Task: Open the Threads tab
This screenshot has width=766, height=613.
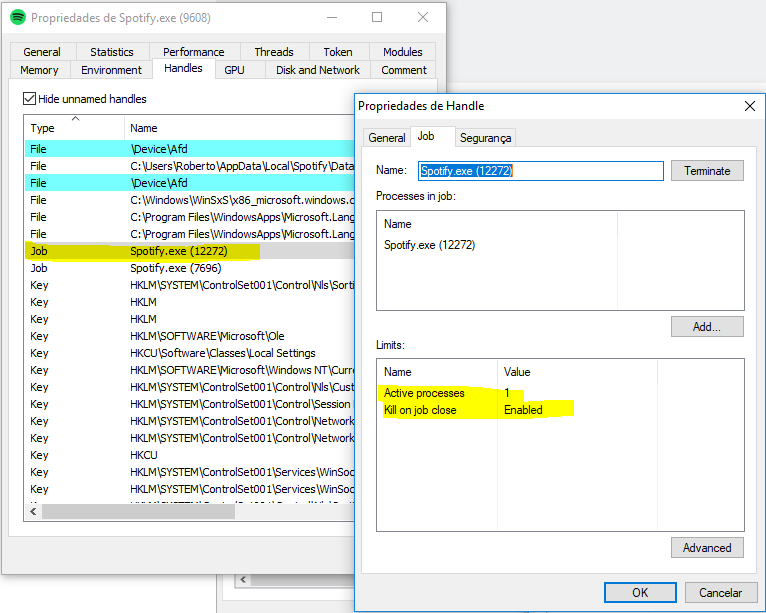Action: pyautogui.click(x=274, y=52)
